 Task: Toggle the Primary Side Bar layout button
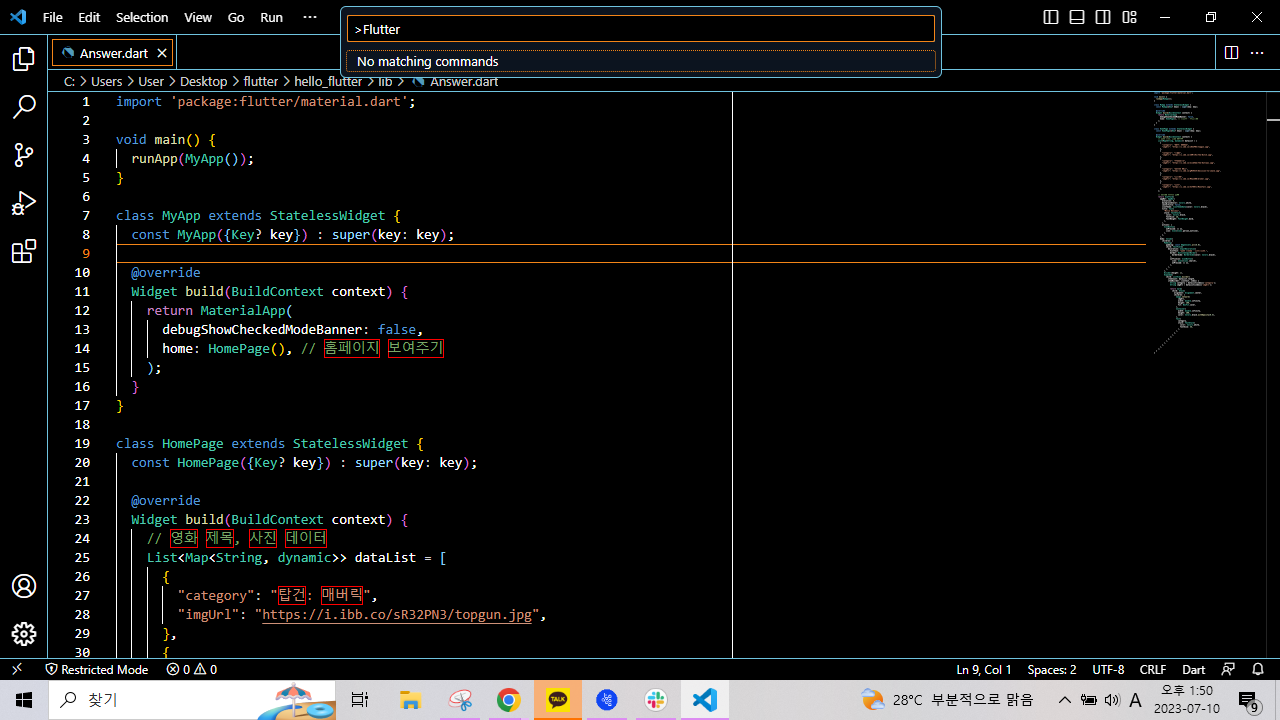pyautogui.click(x=1051, y=17)
